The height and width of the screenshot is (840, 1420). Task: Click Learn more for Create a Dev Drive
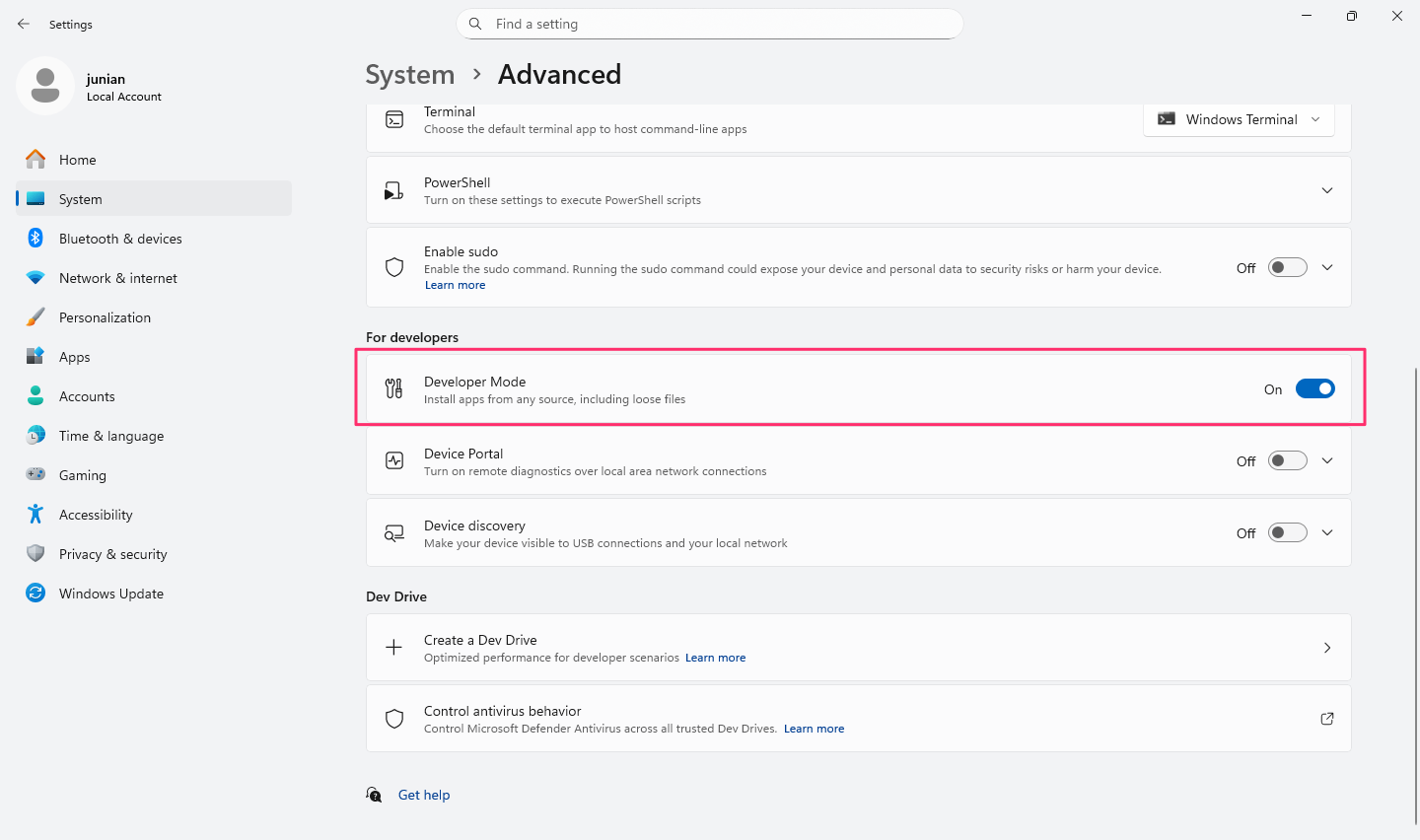coord(716,658)
